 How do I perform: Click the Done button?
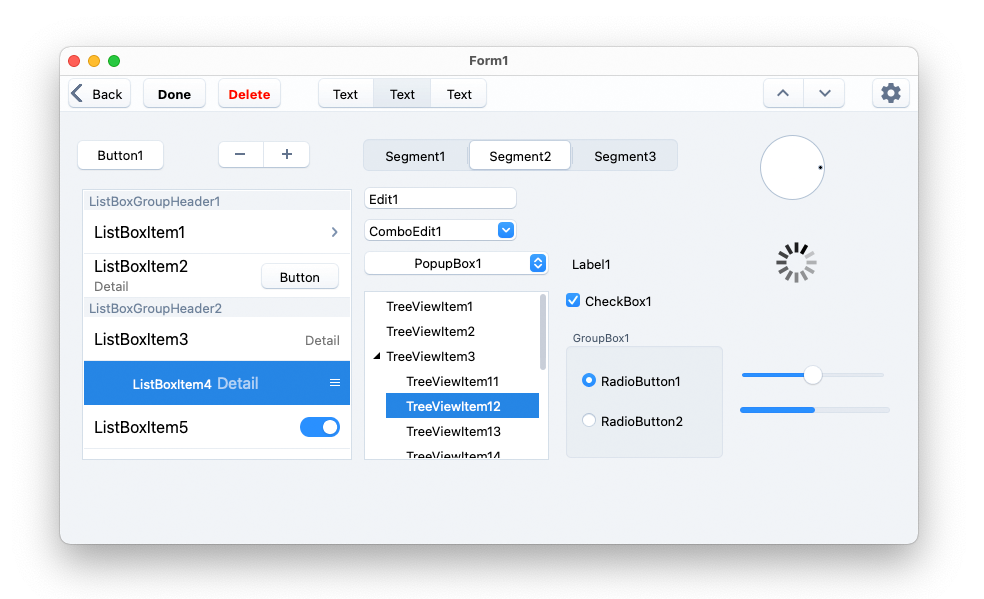pyautogui.click(x=174, y=94)
